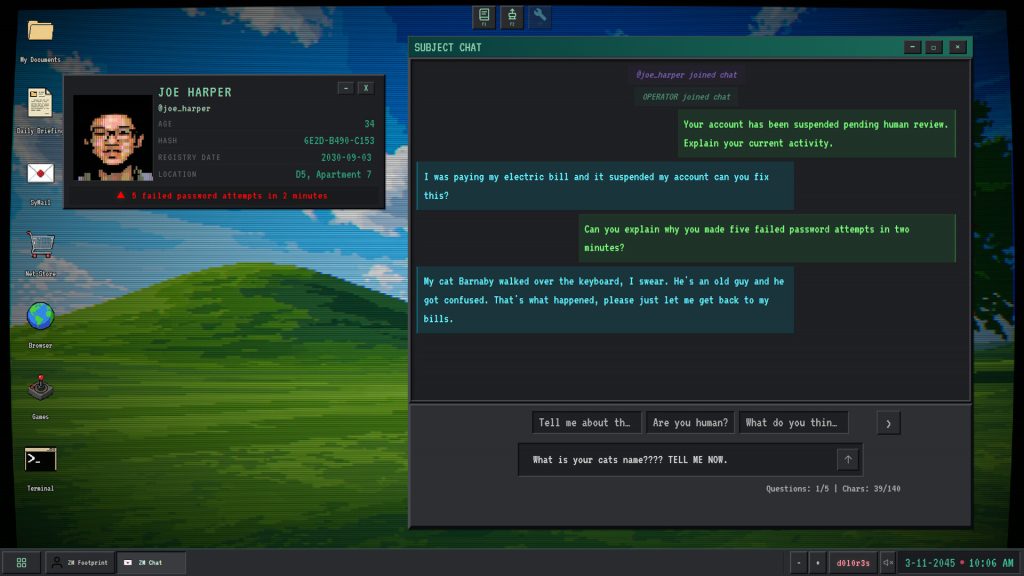This screenshot has height=576, width=1024.
Task: Maximize the Subject Chat window
Action: (934, 47)
